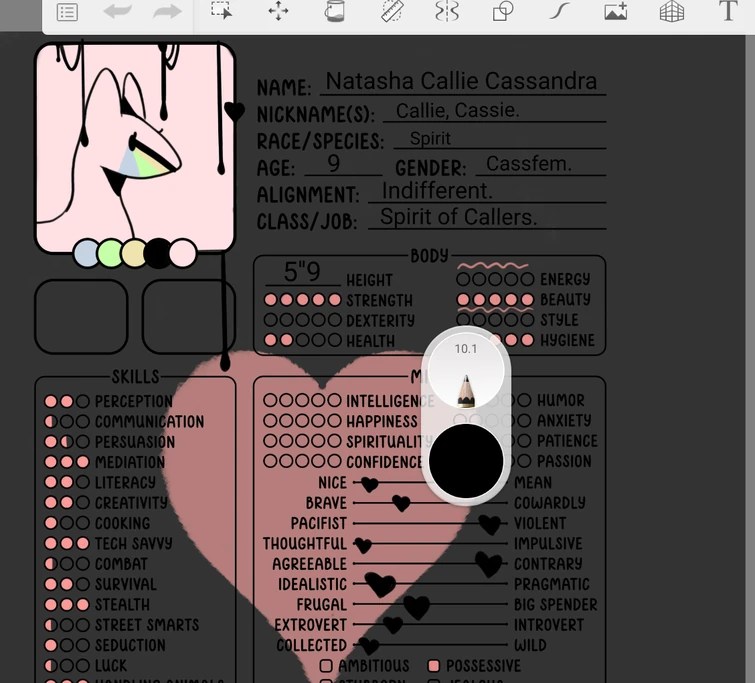
Task: Pick the pale yellow palette circle
Action: [x=133, y=253]
